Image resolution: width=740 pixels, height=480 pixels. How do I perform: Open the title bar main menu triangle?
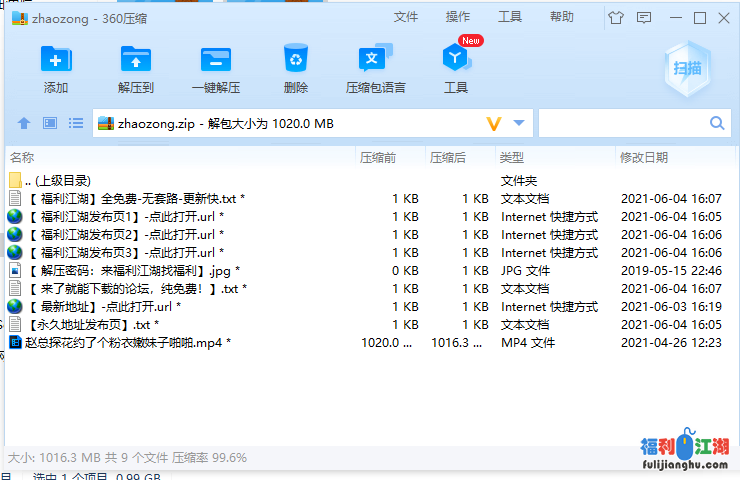[644, 17]
